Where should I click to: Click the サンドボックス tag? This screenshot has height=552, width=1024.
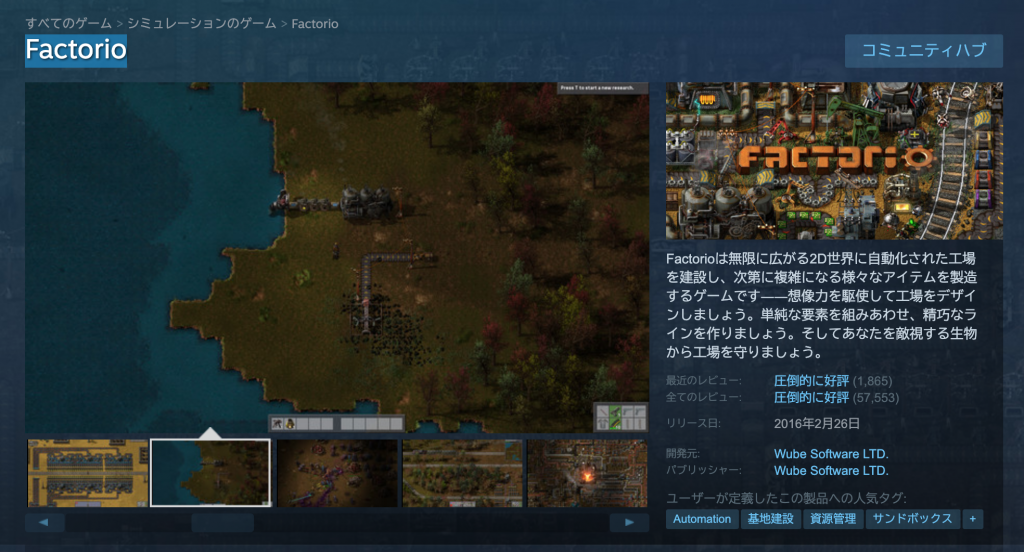point(912,519)
